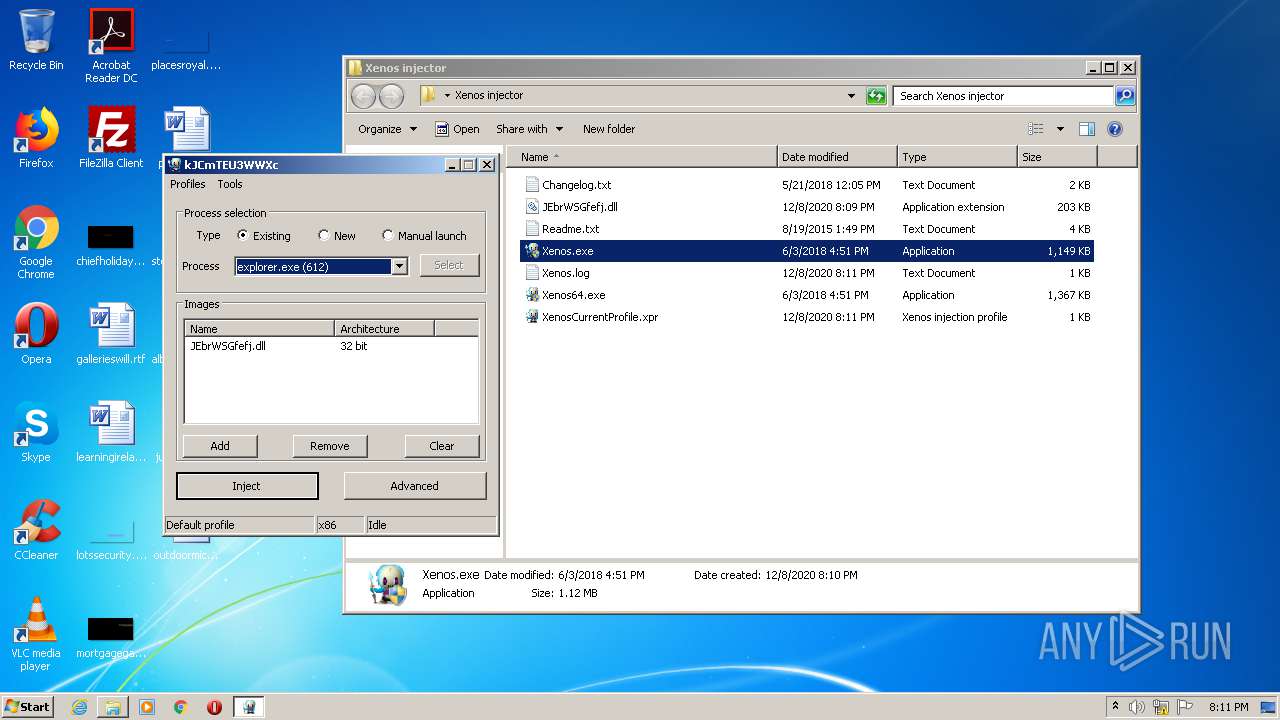Select JEbrWSGfefj.dll in Explorer list

coord(579,207)
